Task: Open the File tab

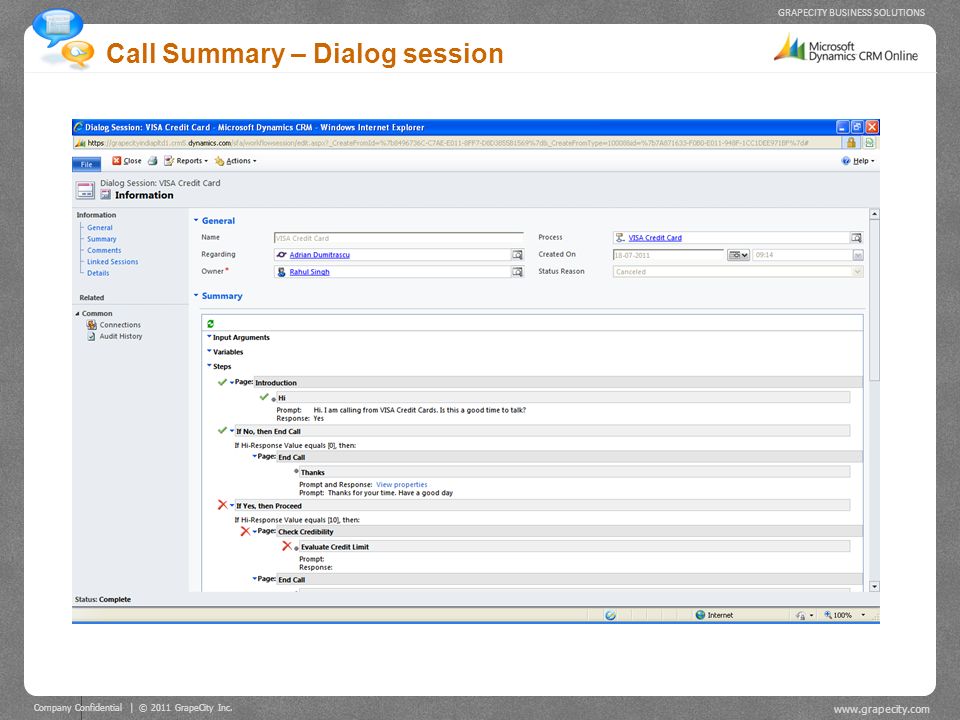Action: (86, 164)
